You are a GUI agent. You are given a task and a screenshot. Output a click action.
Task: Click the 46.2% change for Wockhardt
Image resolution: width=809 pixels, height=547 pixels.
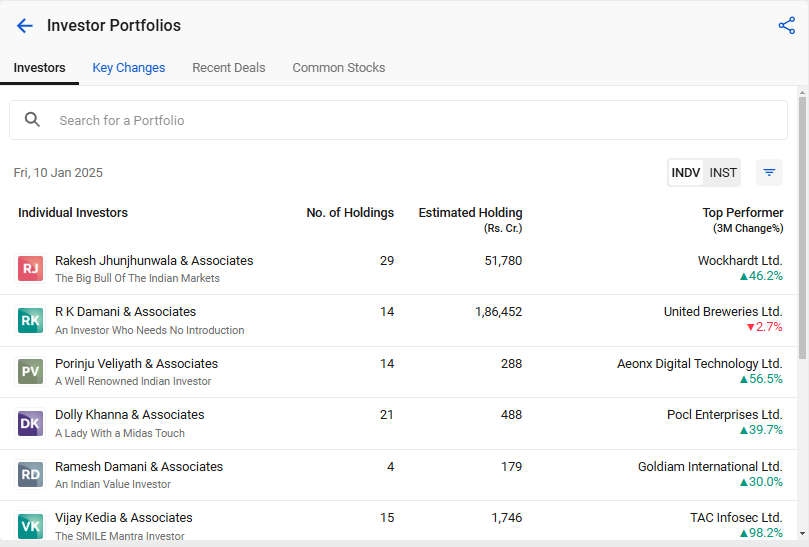pyautogui.click(x=761, y=276)
